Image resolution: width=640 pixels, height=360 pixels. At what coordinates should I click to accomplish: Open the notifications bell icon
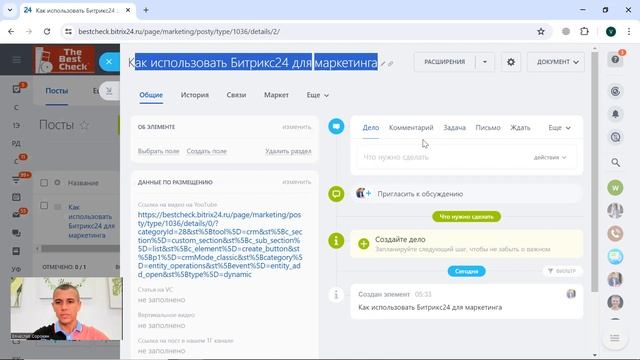tap(615, 114)
